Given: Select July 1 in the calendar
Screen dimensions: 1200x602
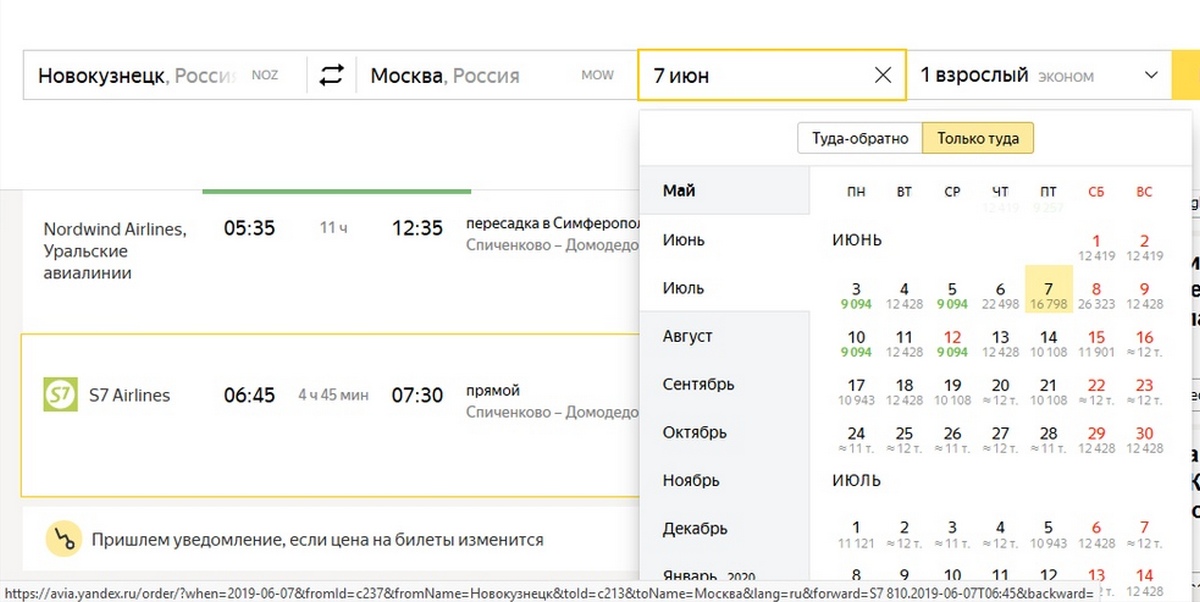Looking at the screenshot, I should coord(856,534).
